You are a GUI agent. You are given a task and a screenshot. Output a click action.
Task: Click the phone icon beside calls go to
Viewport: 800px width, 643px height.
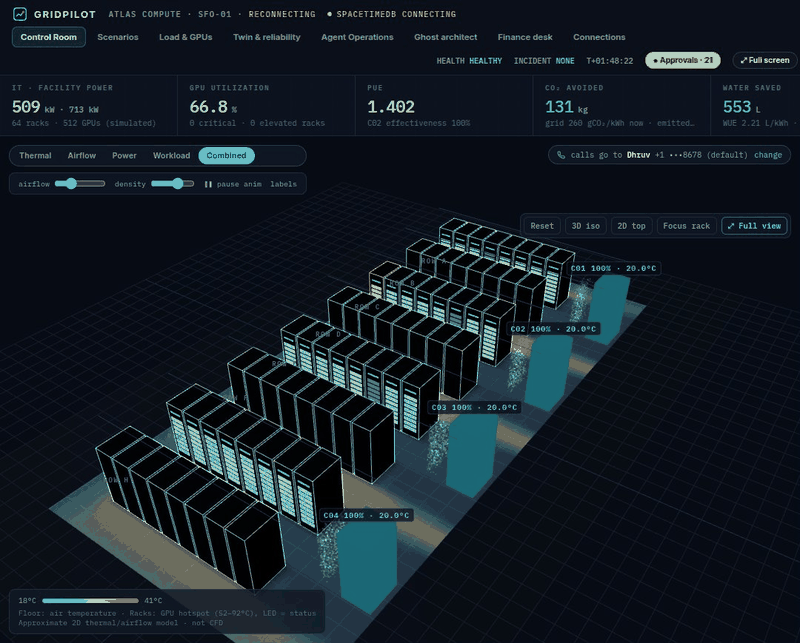pos(561,155)
